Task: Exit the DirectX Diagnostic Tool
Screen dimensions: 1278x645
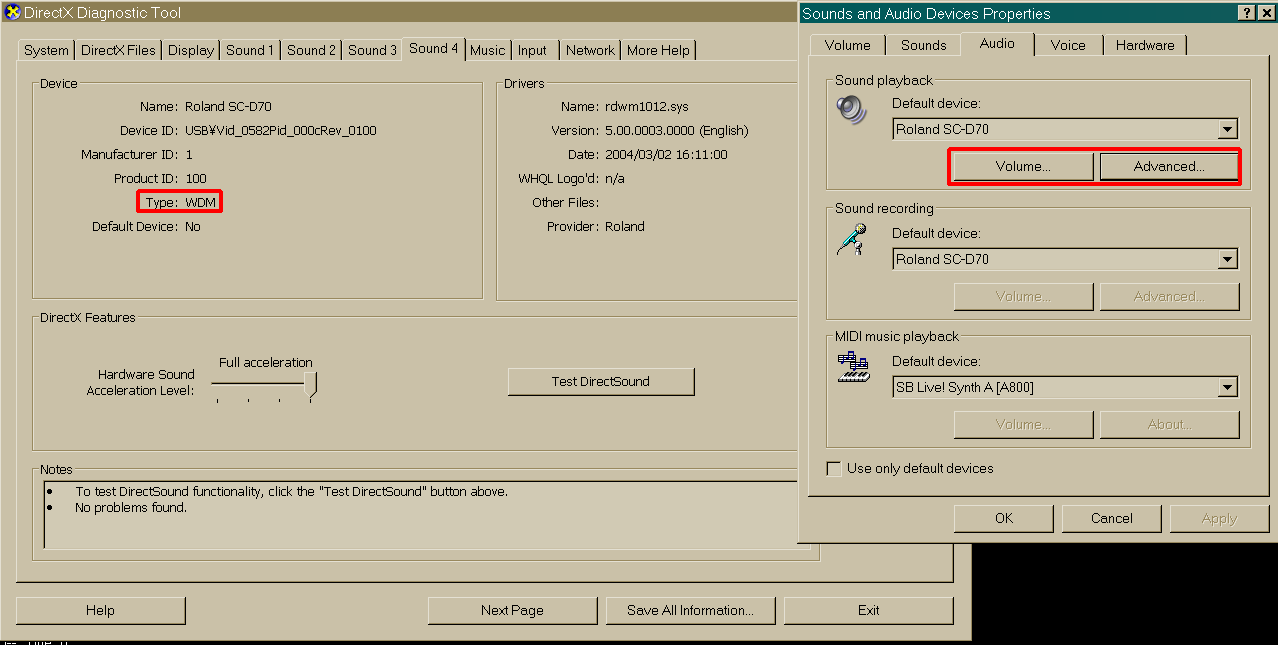Action: point(869,610)
